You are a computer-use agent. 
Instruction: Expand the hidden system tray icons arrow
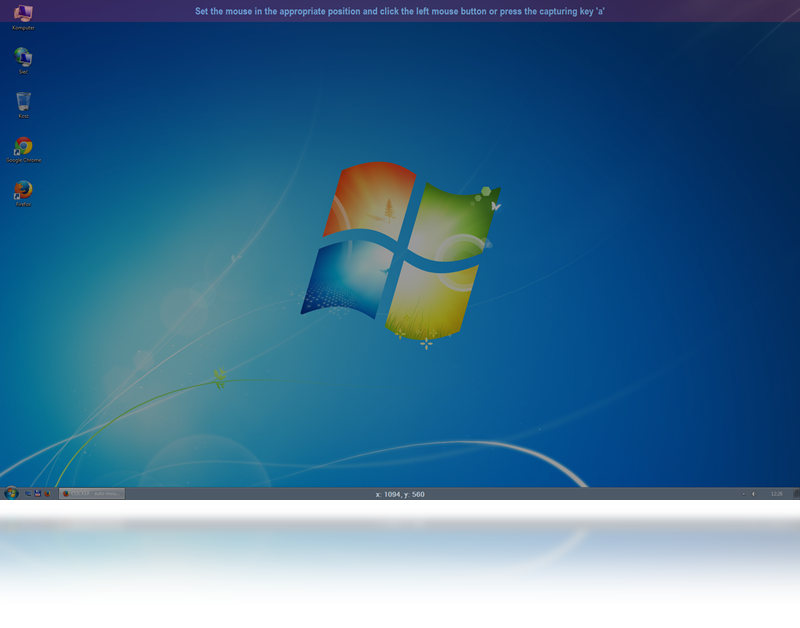coord(743,493)
